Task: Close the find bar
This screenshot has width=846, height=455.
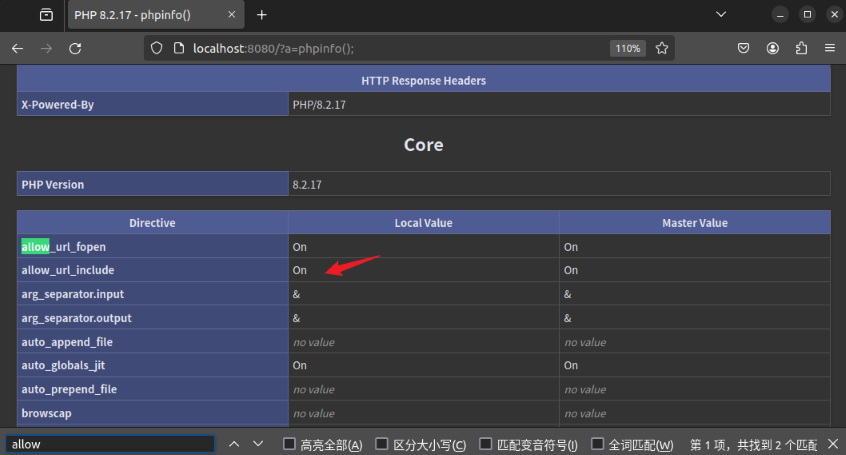Action: pos(832,444)
